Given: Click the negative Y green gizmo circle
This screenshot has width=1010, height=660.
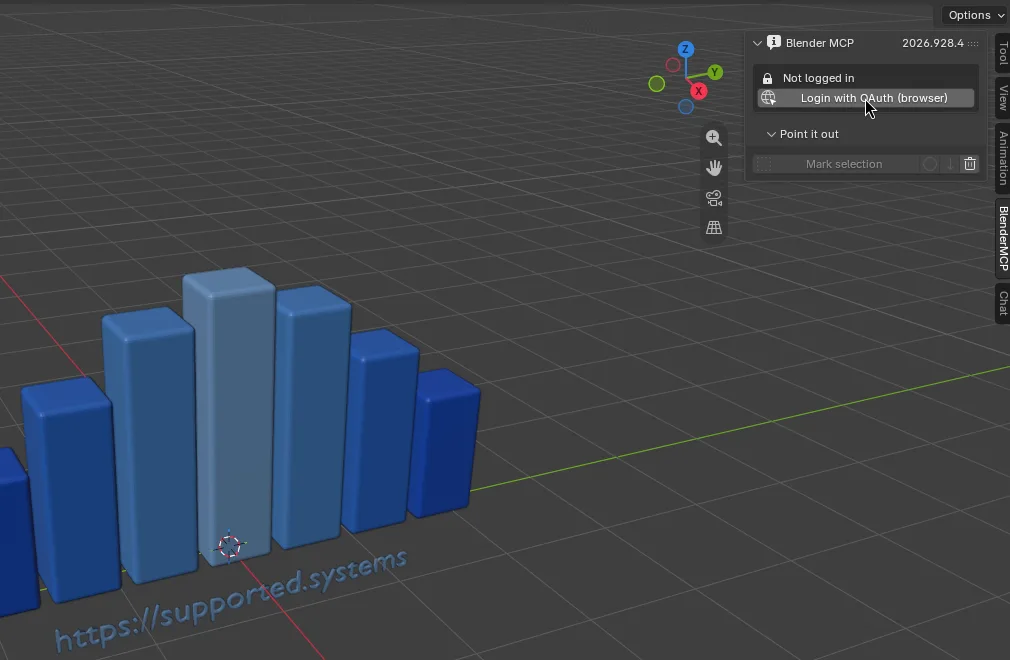Looking at the screenshot, I should click(656, 84).
